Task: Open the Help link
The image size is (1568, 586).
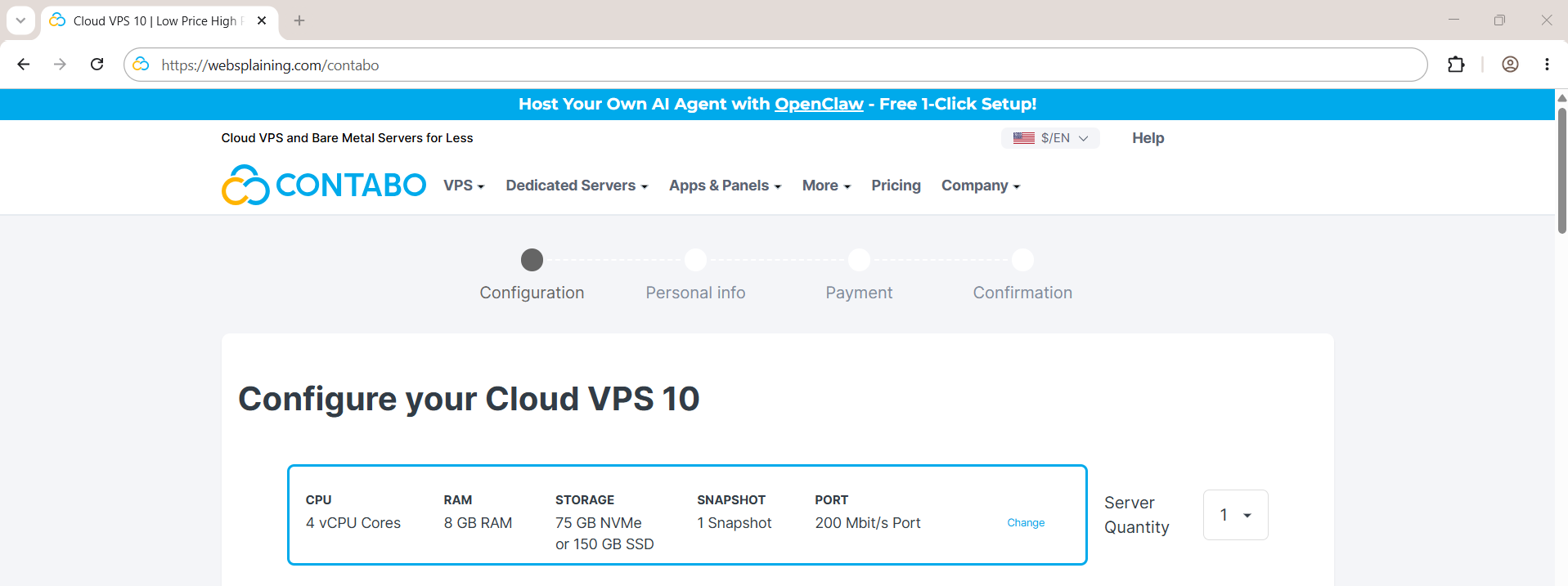Action: point(1148,138)
